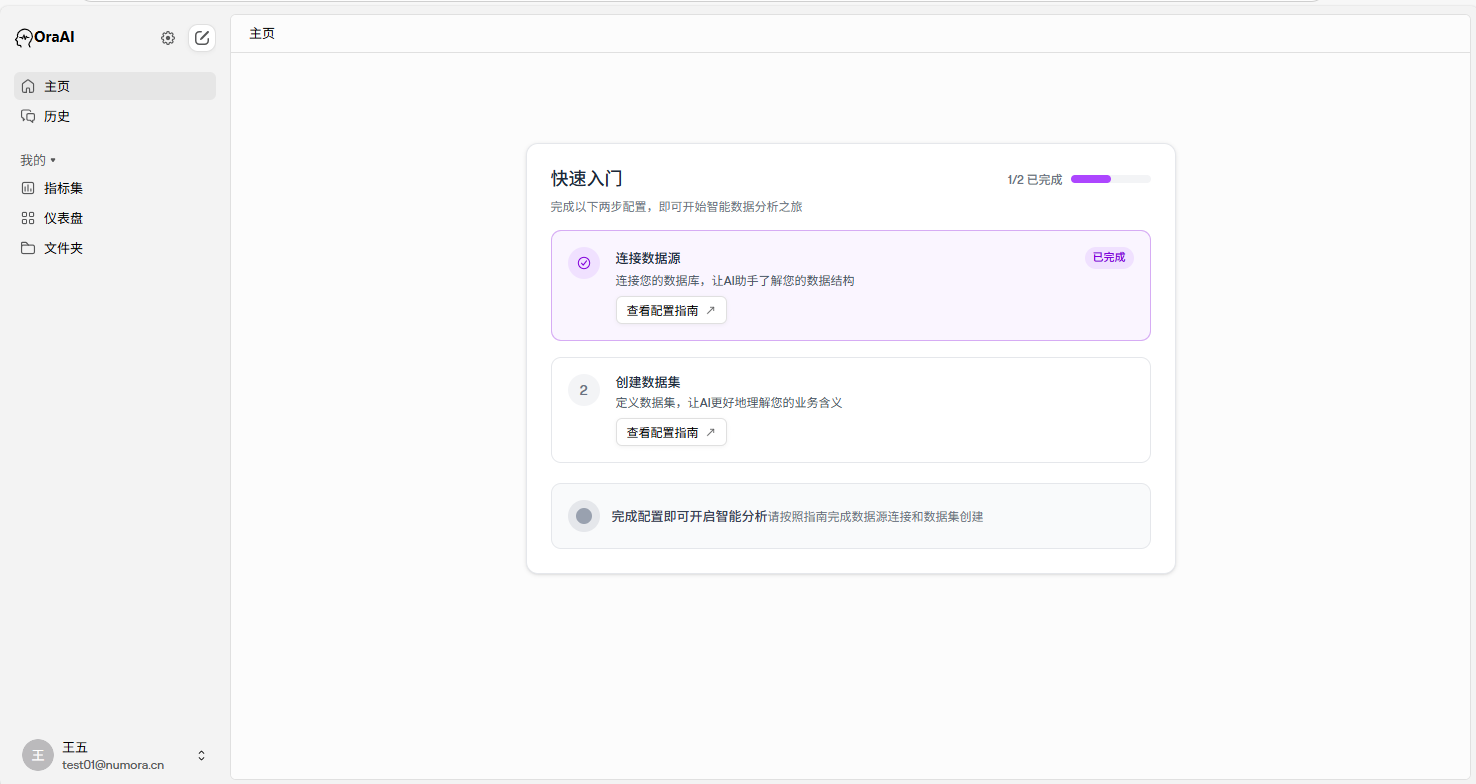Screen dimensions: 1476x784
Task: Open the account switcher chevron
Action: tap(200, 755)
